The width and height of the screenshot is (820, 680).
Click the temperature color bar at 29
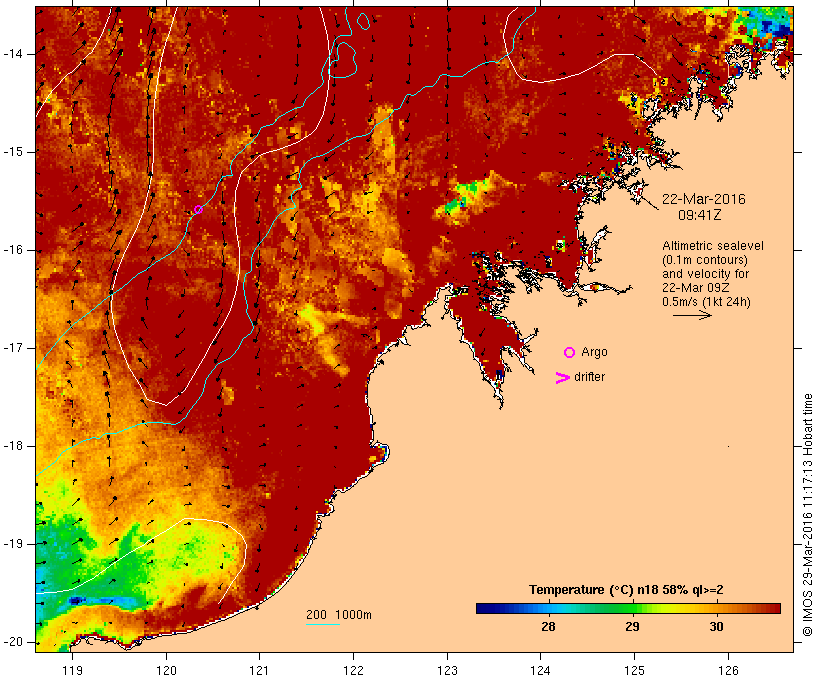click(x=632, y=608)
